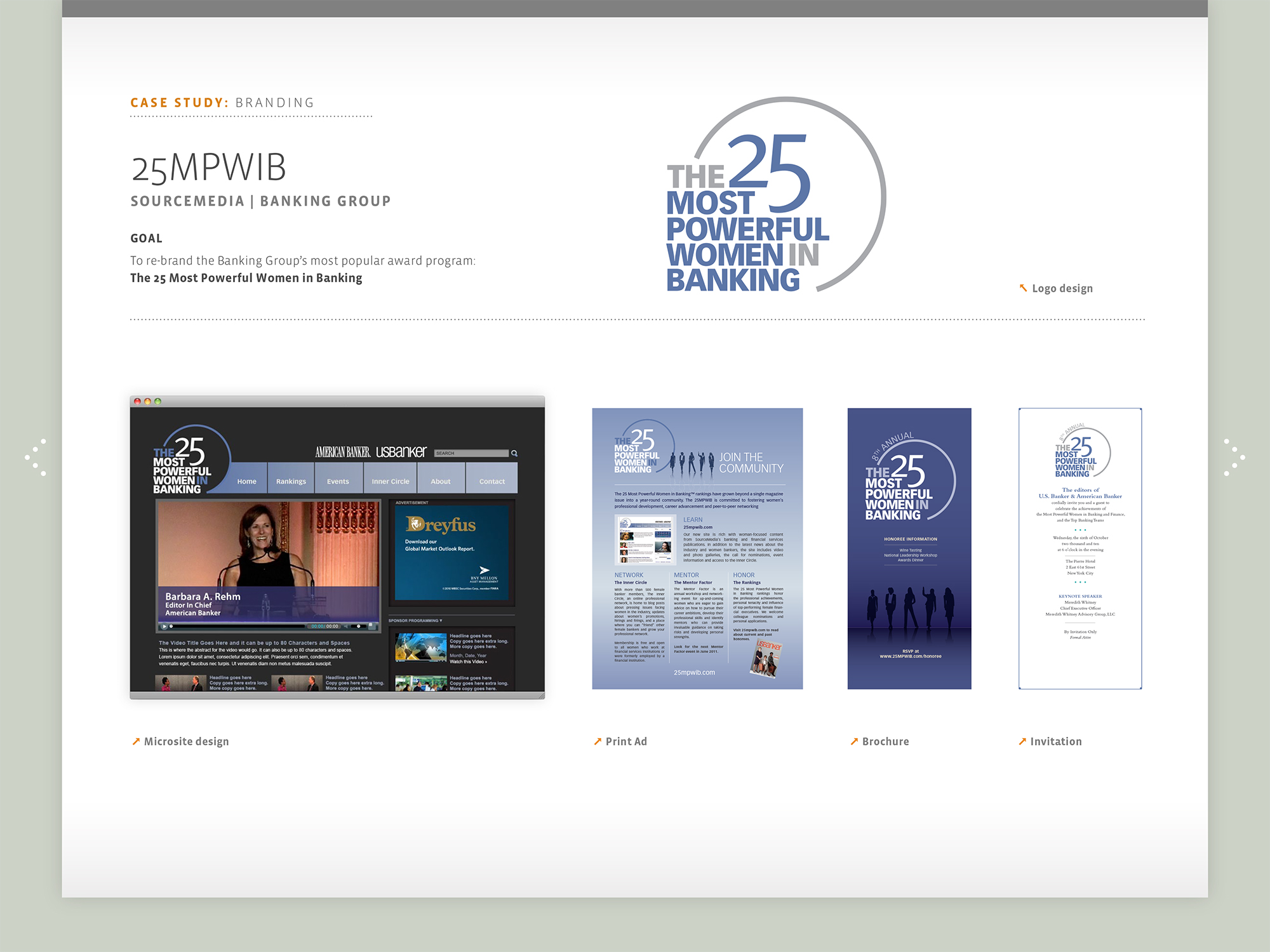The height and width of the screenshot is (952, 1270).
Task: Open the Brochure image
Action: pyautogui.click(x=909, y=548)
